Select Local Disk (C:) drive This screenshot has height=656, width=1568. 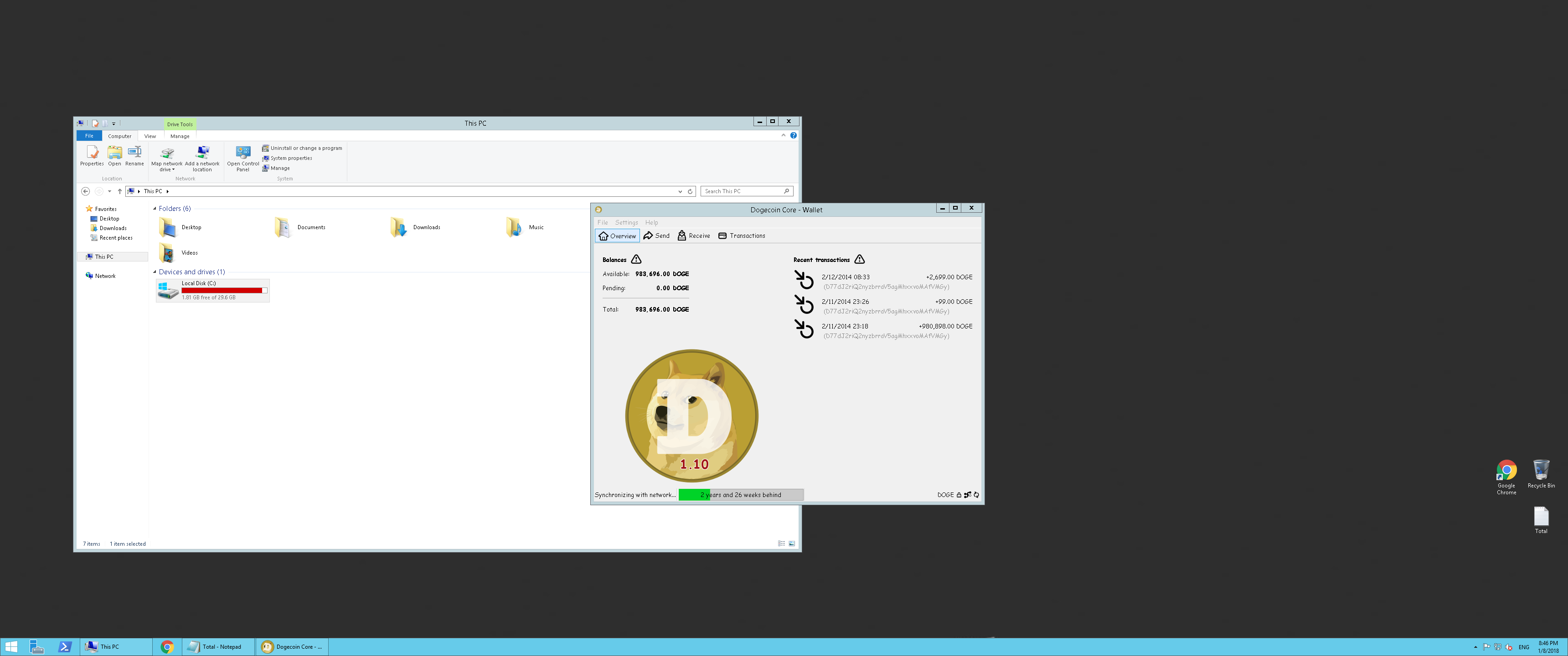pyautogui.click(x=212, y=290)
